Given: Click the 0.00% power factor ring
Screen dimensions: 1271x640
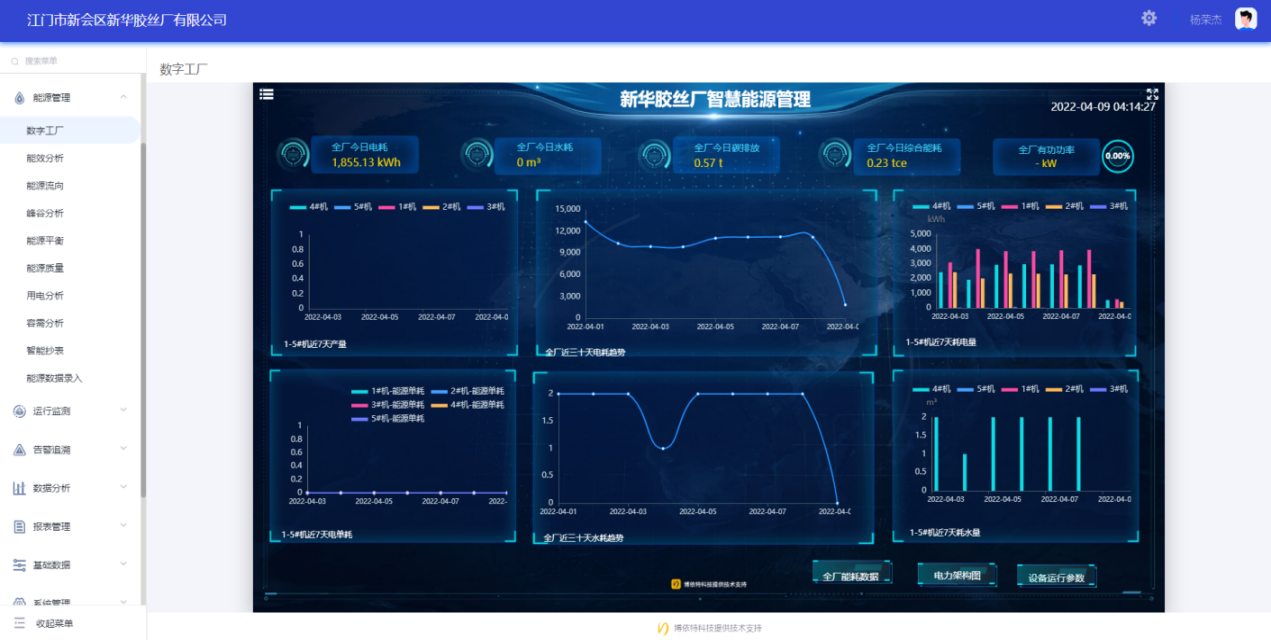Looking at the screenshot, I should click(x=1117, y=156).
